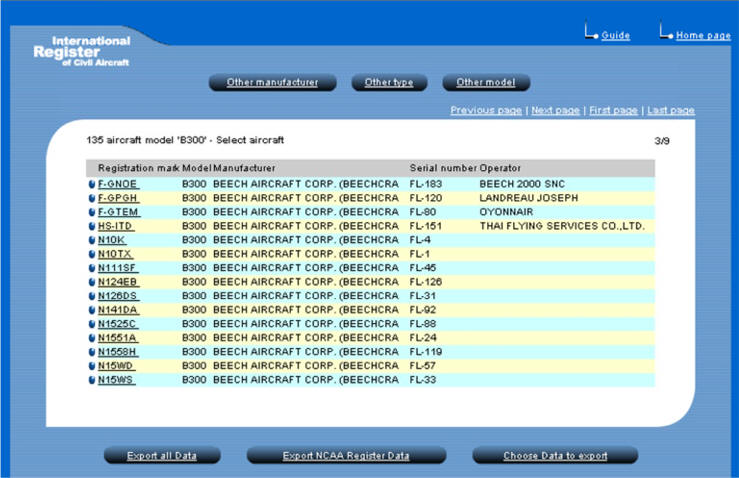
Task: Open aircraft registration N124EB
Action: [118, 282]
